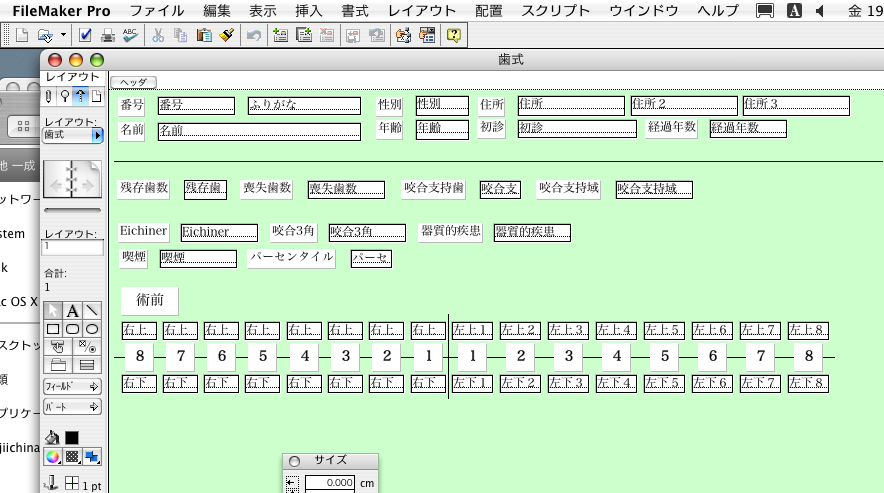
Task: Select the ふりがな field
Action: tap(304, 105)
